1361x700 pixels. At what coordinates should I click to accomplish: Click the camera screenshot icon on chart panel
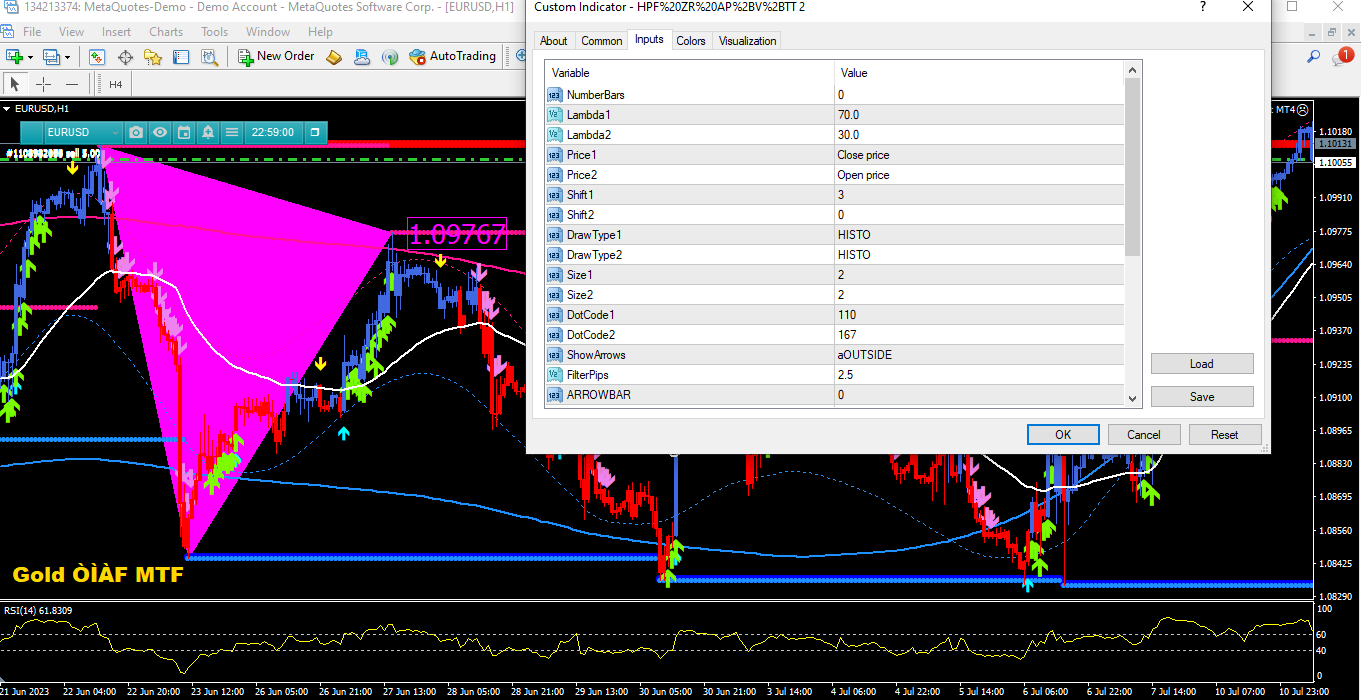click(x=136, y=132)
